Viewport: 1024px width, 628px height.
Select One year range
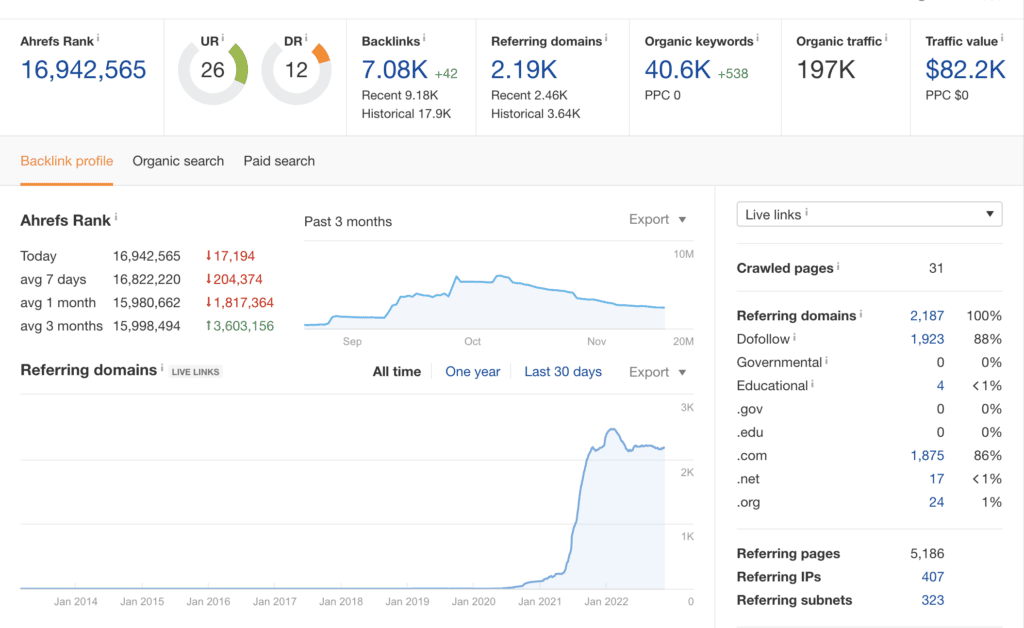pyautogui.click(x=472, y=371)
